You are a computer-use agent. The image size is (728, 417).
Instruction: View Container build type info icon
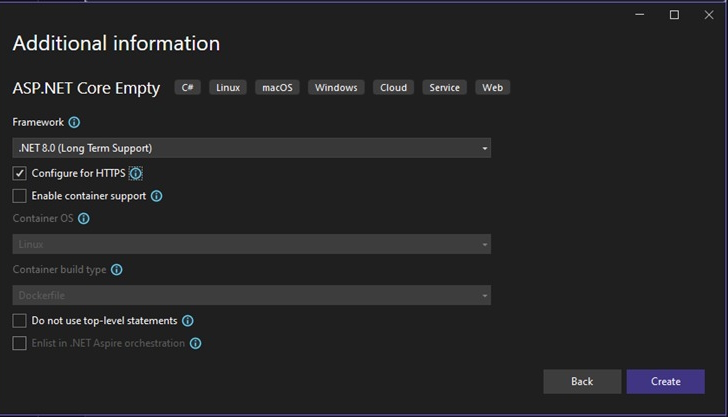117,269
